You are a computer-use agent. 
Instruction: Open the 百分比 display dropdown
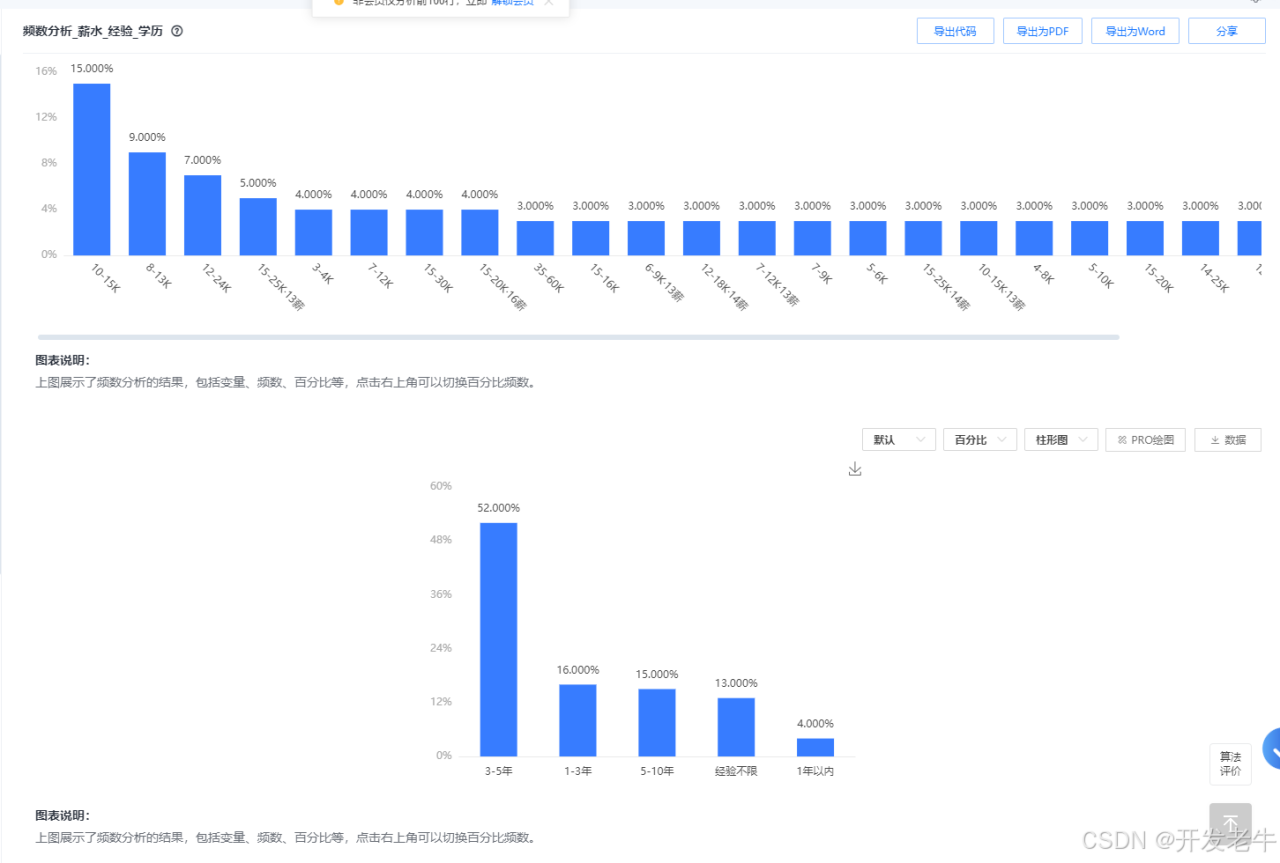[979, 440]
